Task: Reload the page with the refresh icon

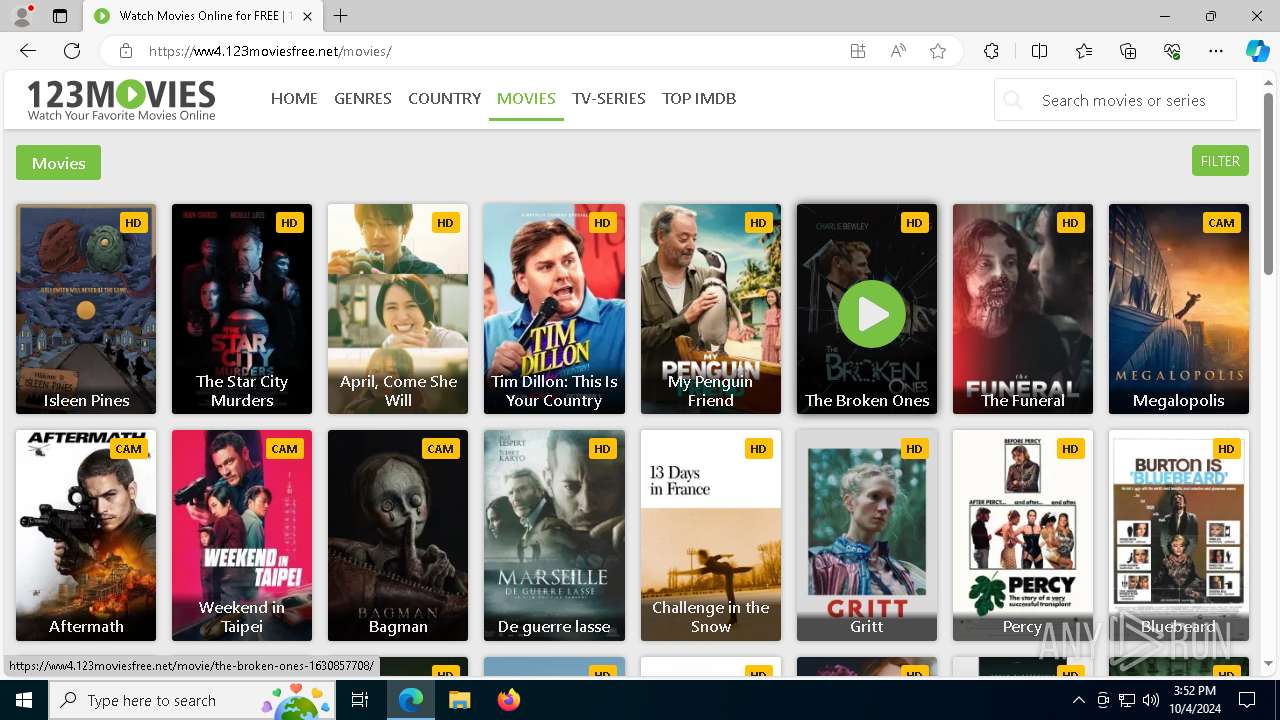Action: [72, 51]
